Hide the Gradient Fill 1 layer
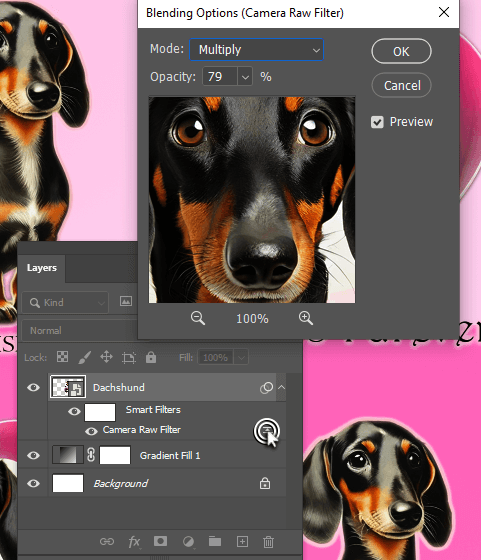This screenshot has height=560, width=481. tap(33, 455)
